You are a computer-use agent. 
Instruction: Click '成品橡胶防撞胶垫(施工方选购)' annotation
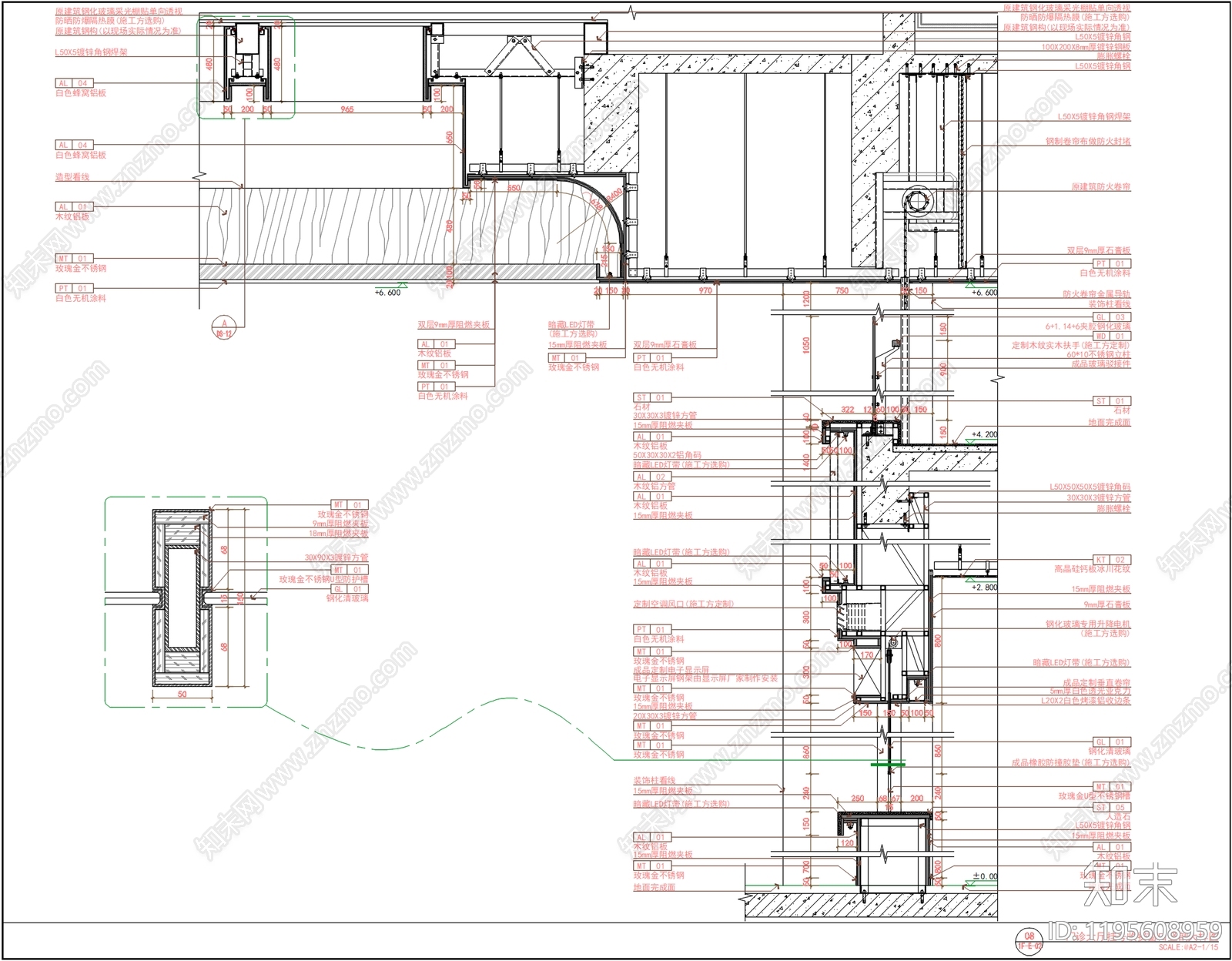point(1071,763)
